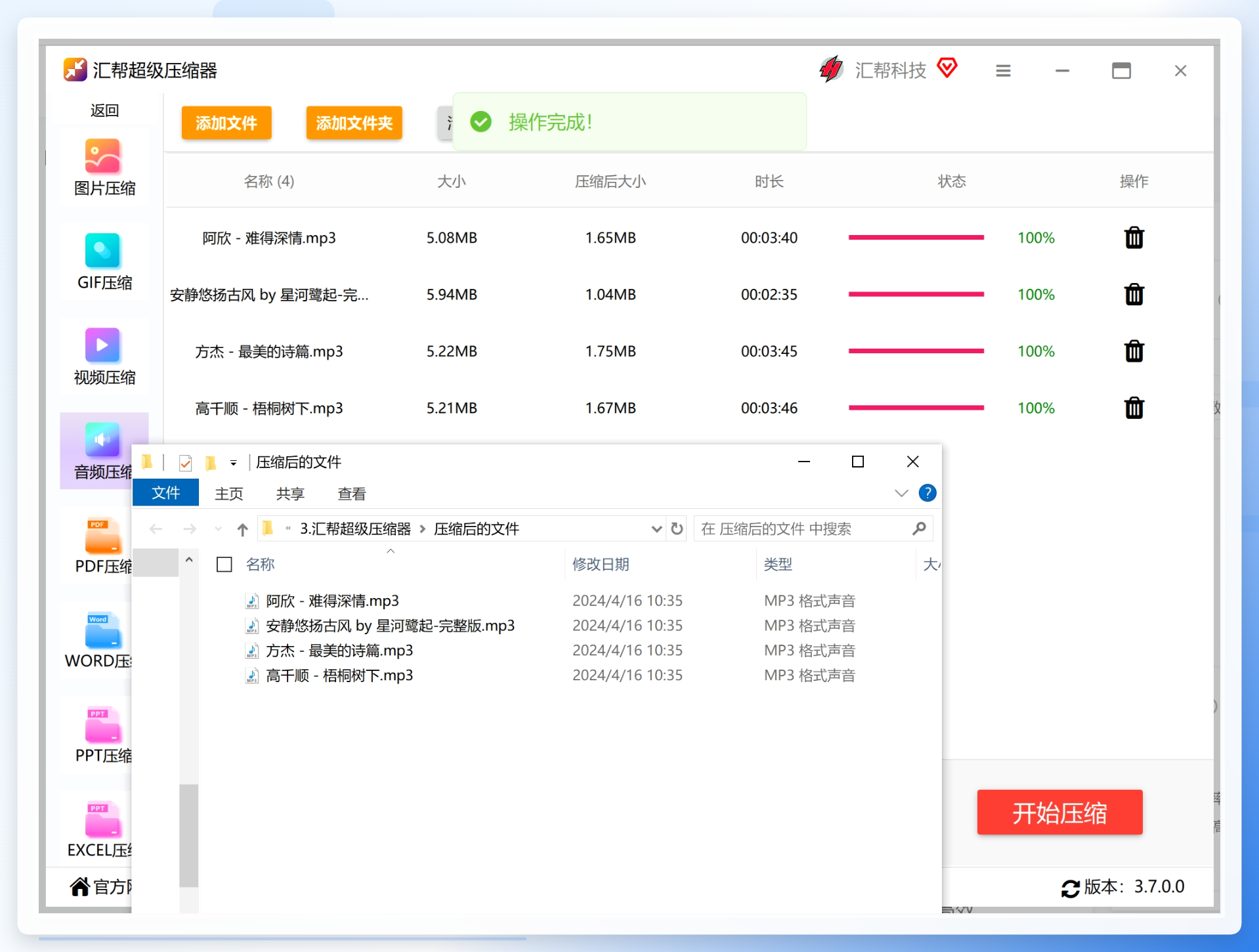This screenshot has height=952, width=1259.
Task: Open the 主页 ribbon tab
Action: pyautogui.click(x=228, y=494)
